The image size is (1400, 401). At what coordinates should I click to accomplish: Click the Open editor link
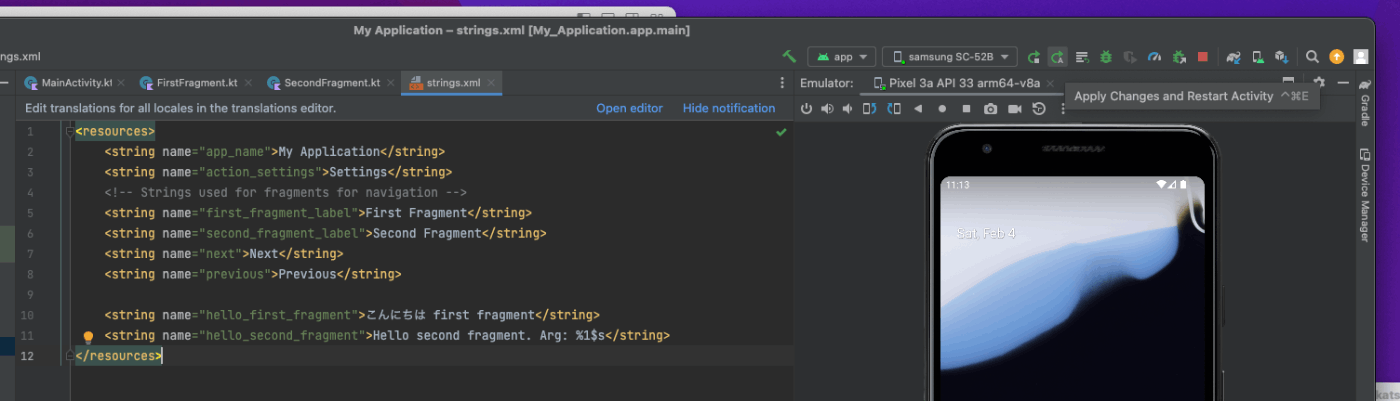tap(629, 108)
